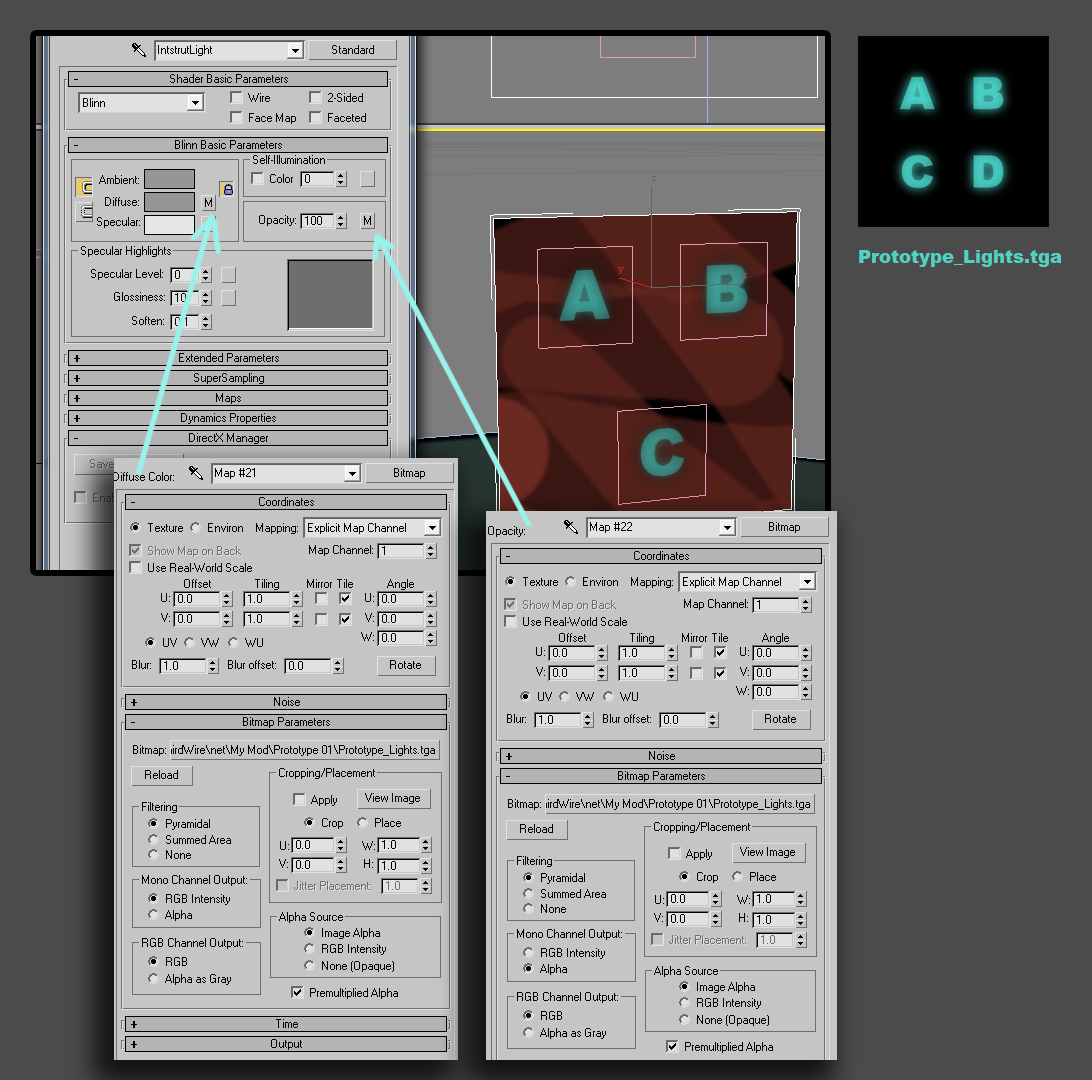The image size is (1092, 1080).
Task: Collapse the Shader Basic Parameters rollout
Action: (228, 79)
